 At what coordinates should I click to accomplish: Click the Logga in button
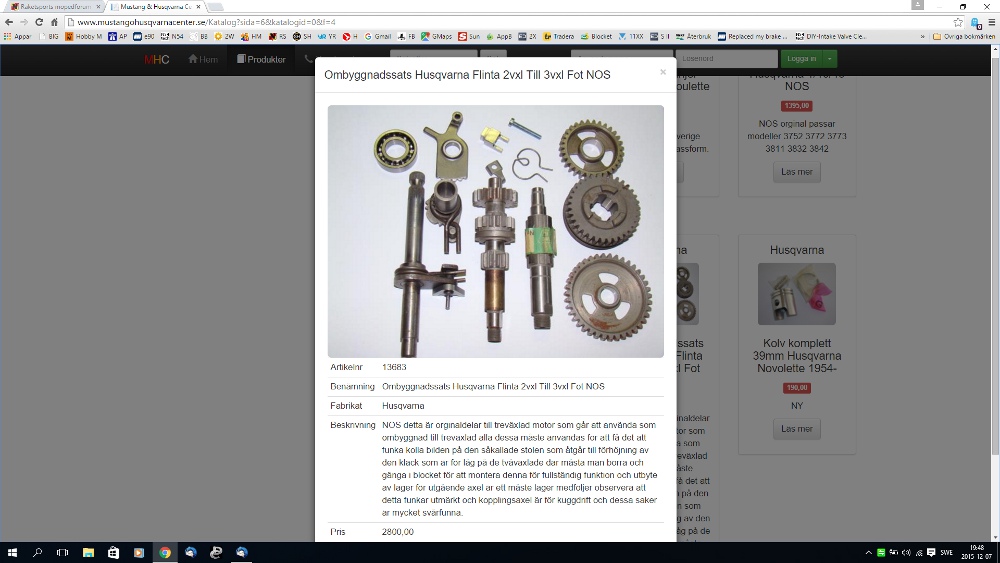point(802,59)
